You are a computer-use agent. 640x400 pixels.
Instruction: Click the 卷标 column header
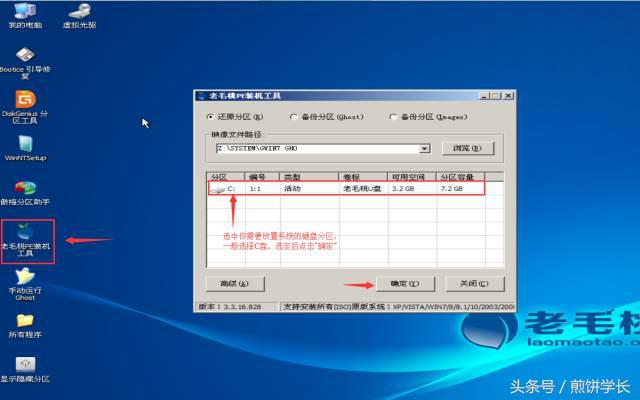coord(363,177)
